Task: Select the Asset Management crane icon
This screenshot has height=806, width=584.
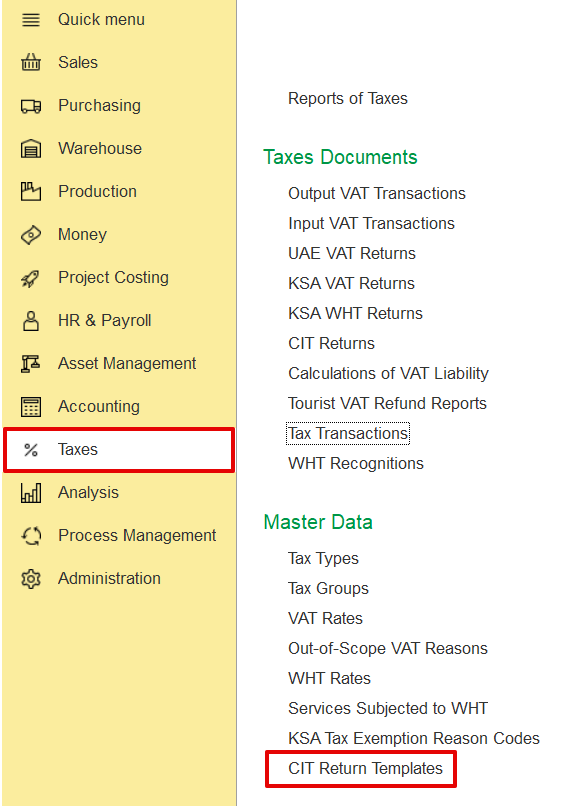Action: coord(31,364)
